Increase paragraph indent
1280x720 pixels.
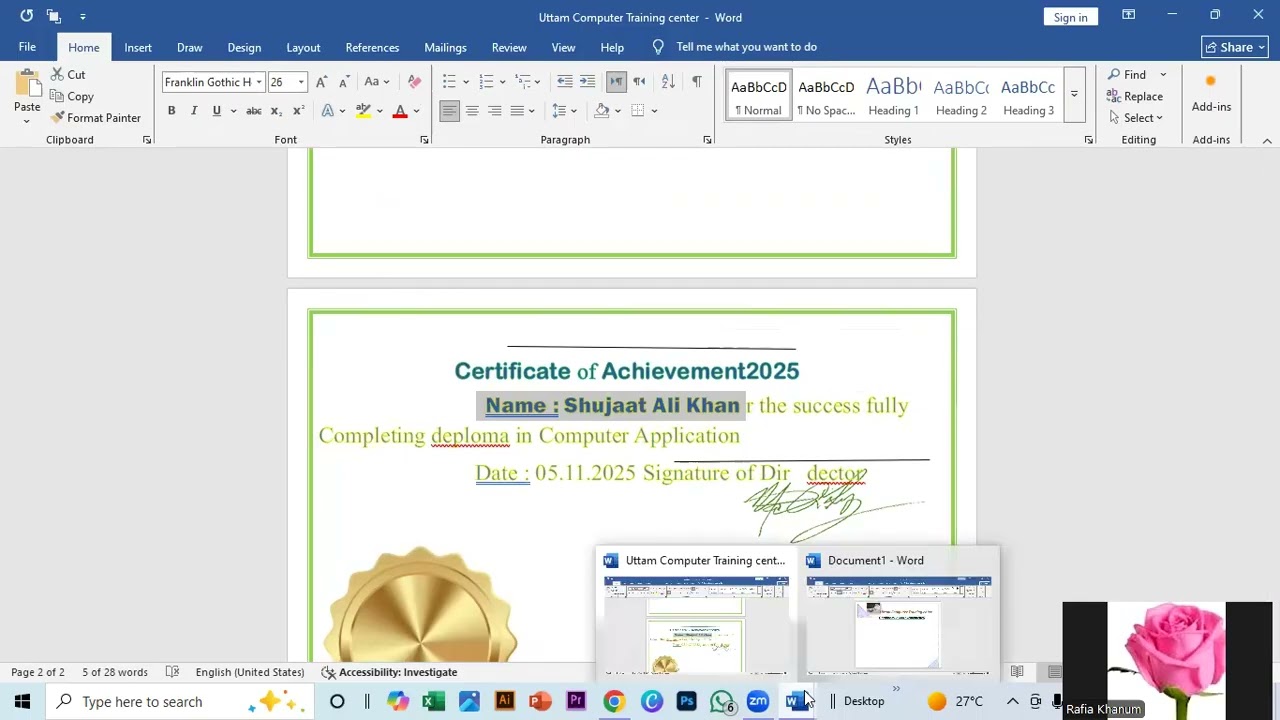(587, 82)
